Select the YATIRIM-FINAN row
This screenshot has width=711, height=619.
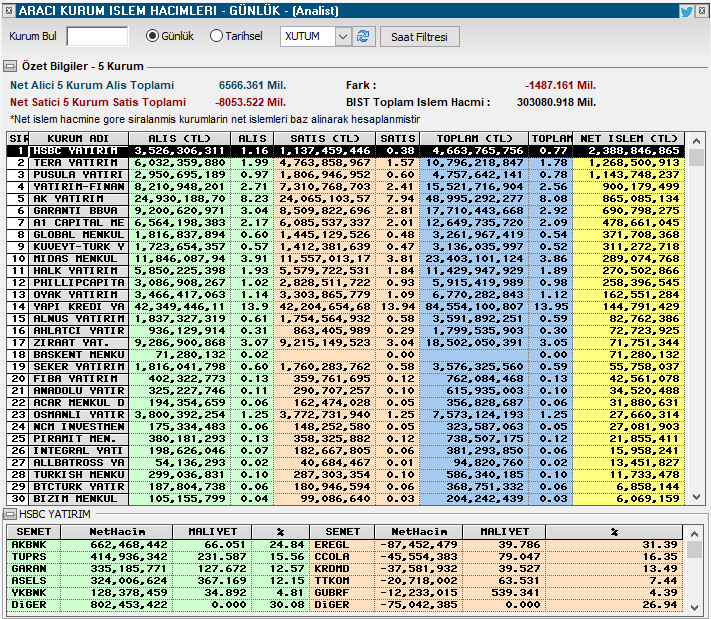pyautogui.click(x=346, y=187)
